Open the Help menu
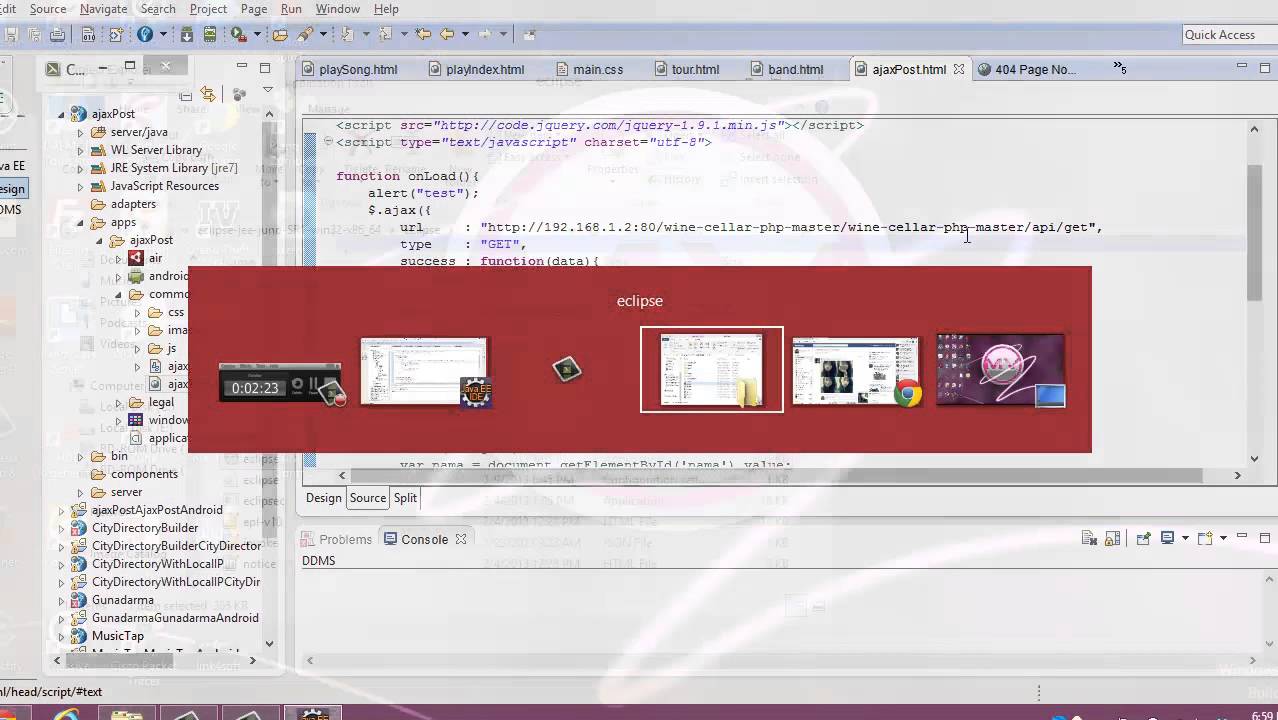 [x=386, y=9]
